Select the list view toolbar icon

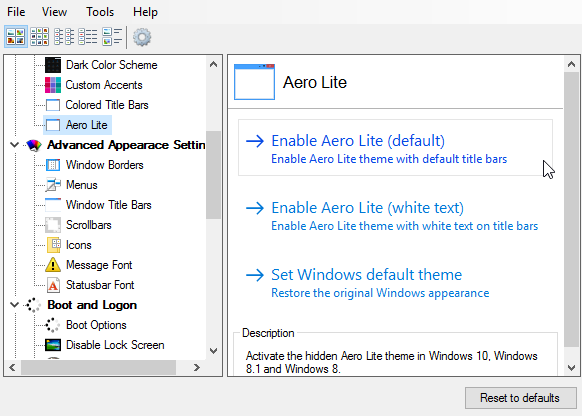pos(88,37)
